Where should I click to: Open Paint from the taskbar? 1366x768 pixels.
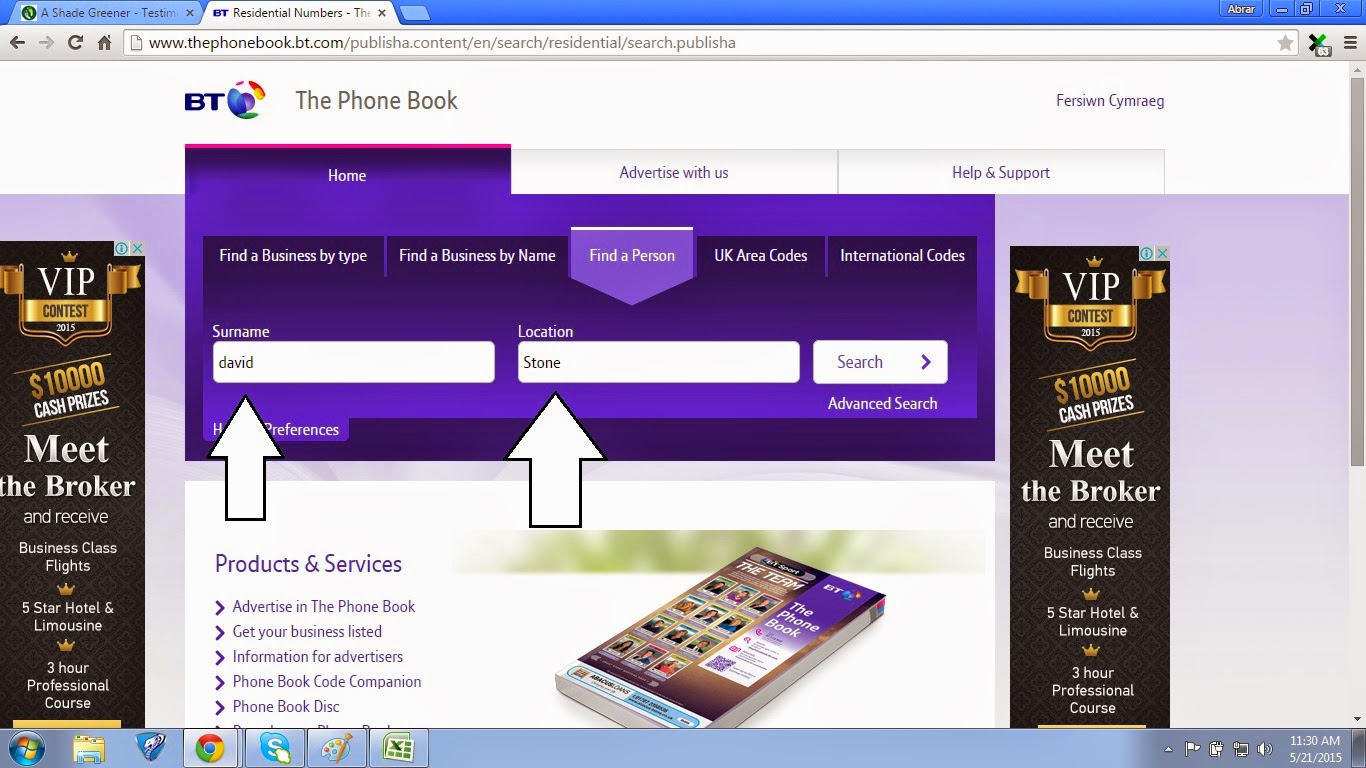(336, 748)
